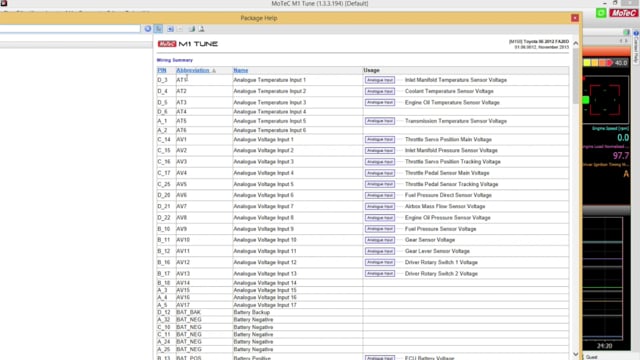Click the scroll-down arrow of help page scrollbar
The image size is (640, 360).
pyautogui.click(x=576, y=354)
